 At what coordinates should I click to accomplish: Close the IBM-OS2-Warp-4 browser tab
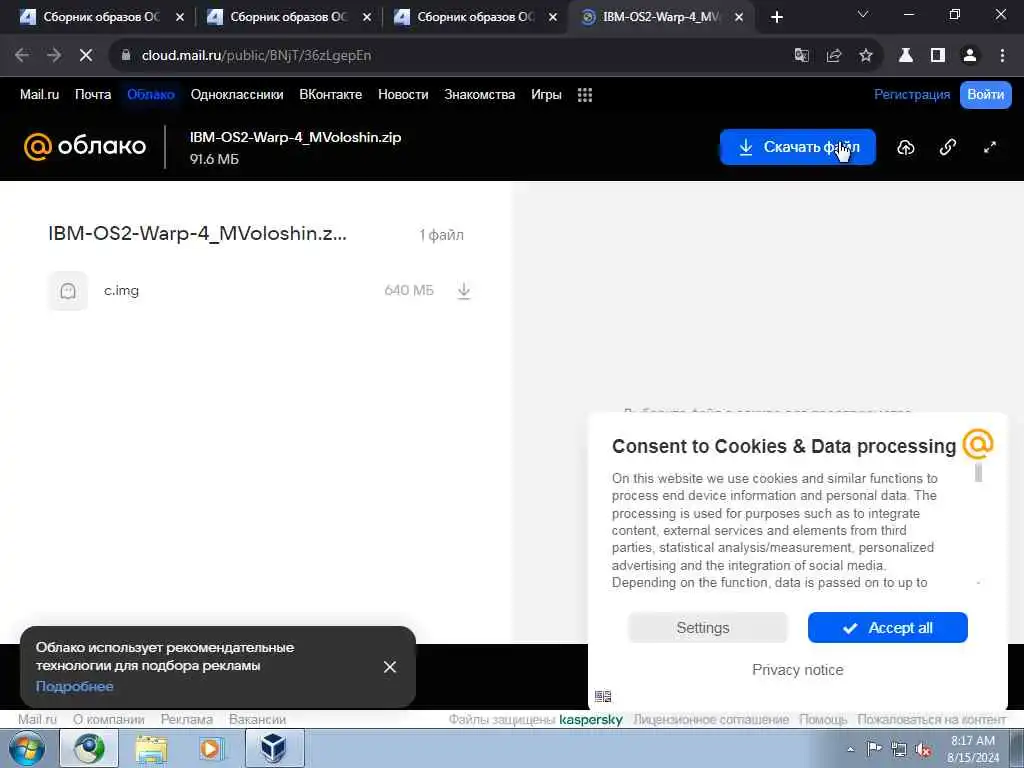tap(739, 17)
